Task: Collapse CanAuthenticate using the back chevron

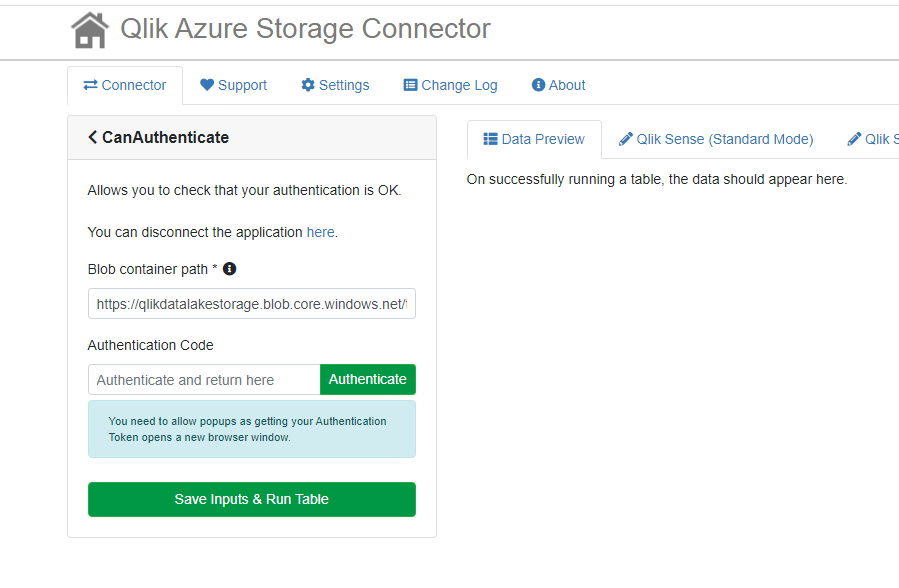Action: pyautogui.click(x=91, y=137)
